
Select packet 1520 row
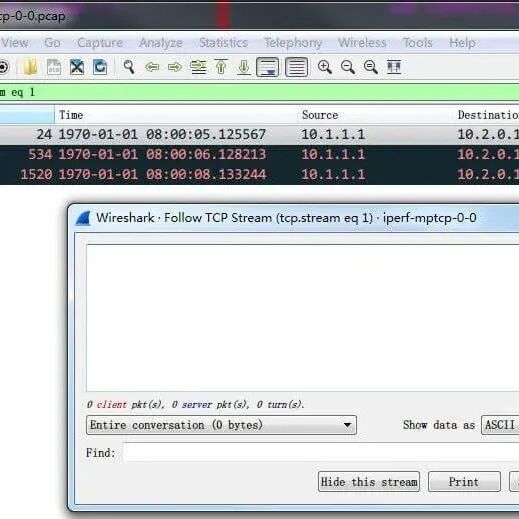(x=259, y=174)
